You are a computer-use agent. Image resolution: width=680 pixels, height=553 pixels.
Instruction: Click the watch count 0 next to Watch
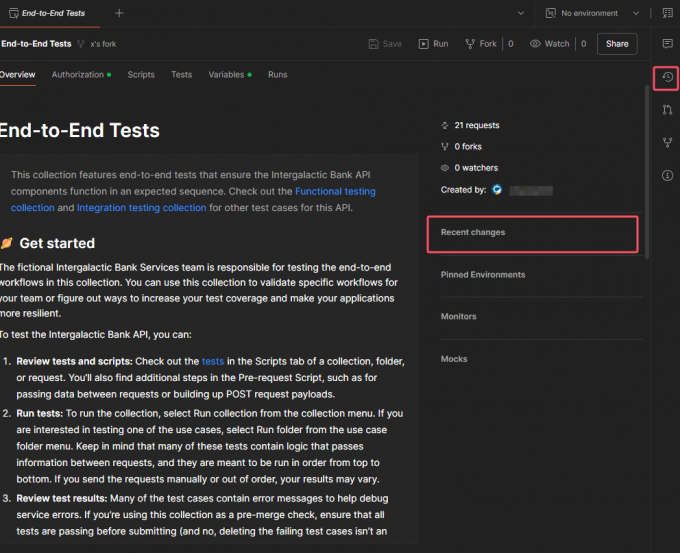click(583, 44)
